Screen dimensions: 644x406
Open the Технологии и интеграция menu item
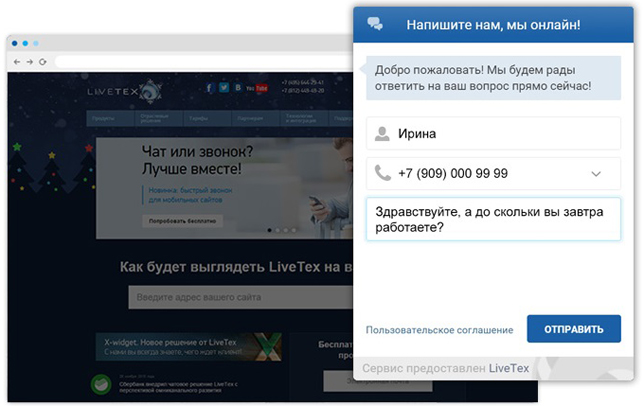304,118
